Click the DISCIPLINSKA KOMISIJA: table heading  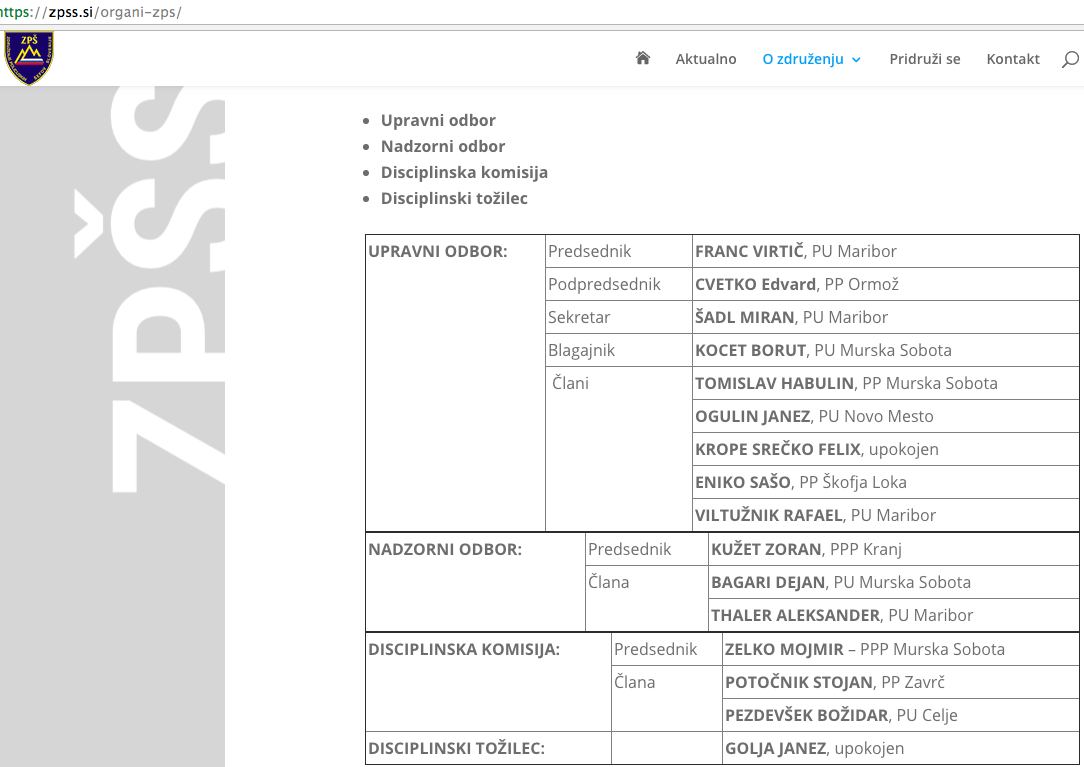click(x=464, y=649)
